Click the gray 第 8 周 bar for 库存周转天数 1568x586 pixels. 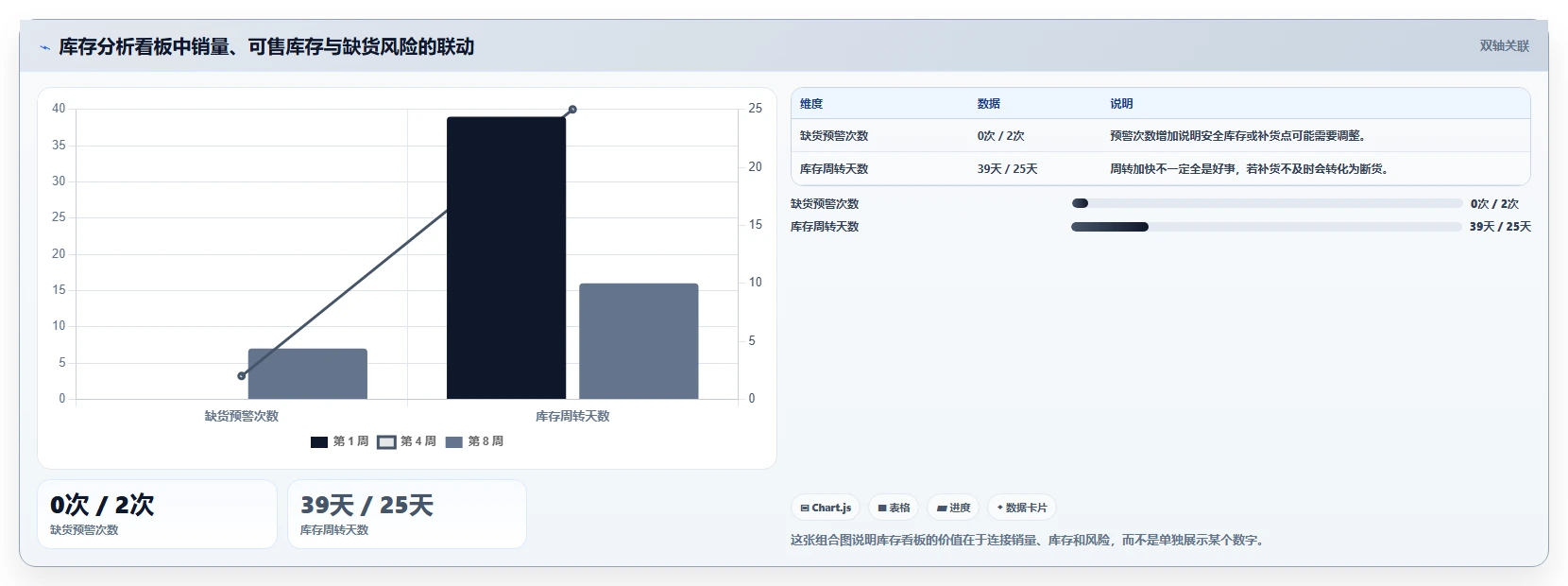639,341
